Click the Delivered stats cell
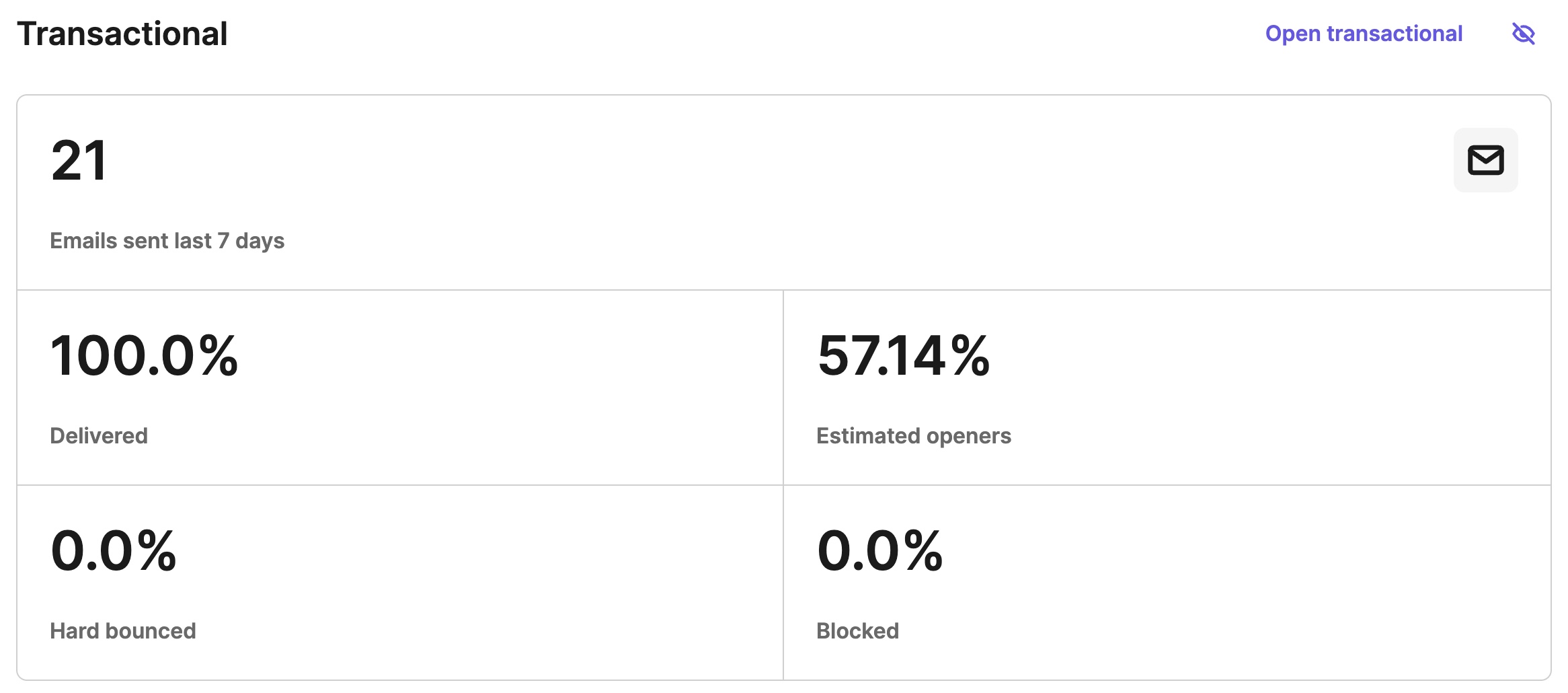 400,388
